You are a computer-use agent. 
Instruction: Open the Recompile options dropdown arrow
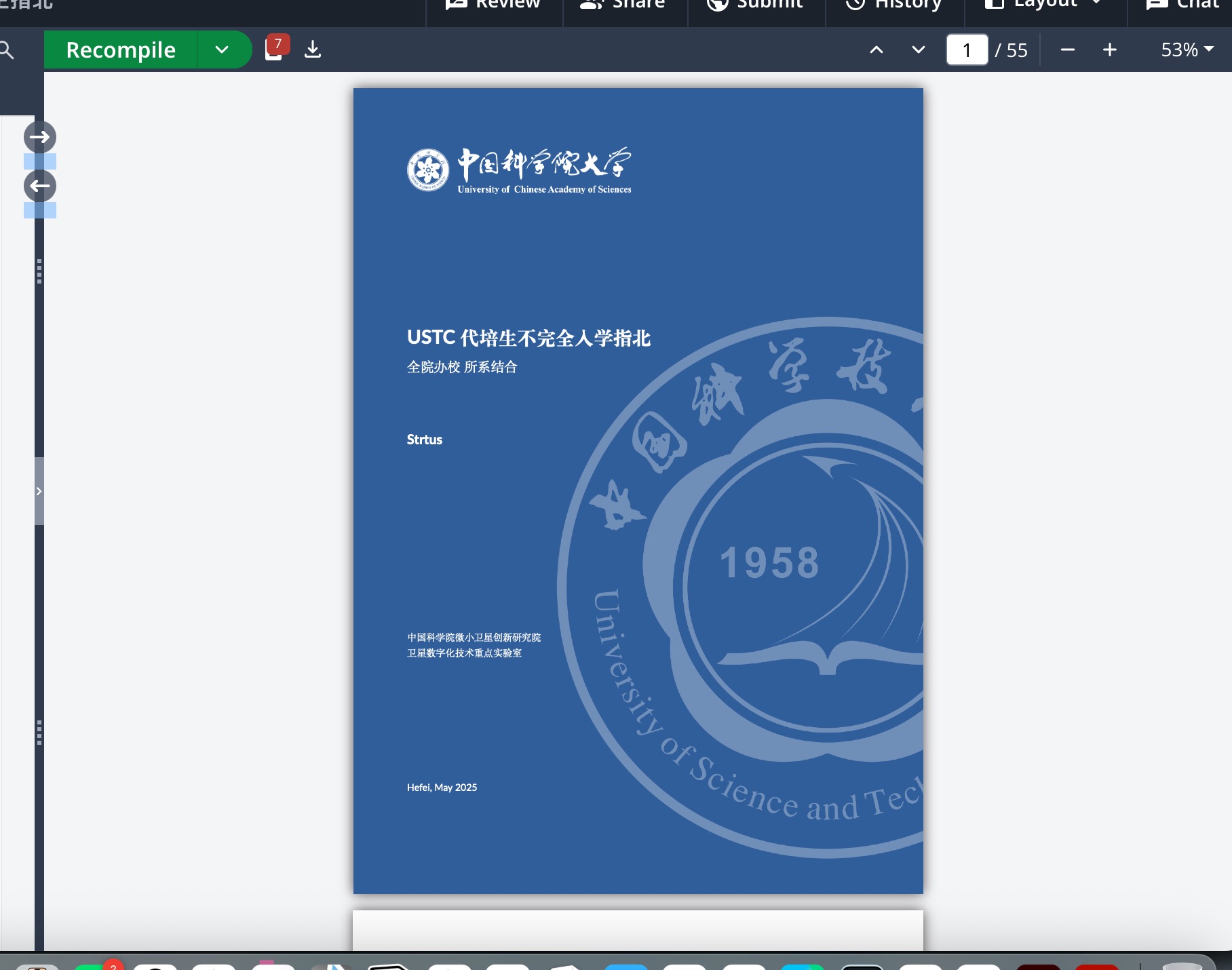223,50
